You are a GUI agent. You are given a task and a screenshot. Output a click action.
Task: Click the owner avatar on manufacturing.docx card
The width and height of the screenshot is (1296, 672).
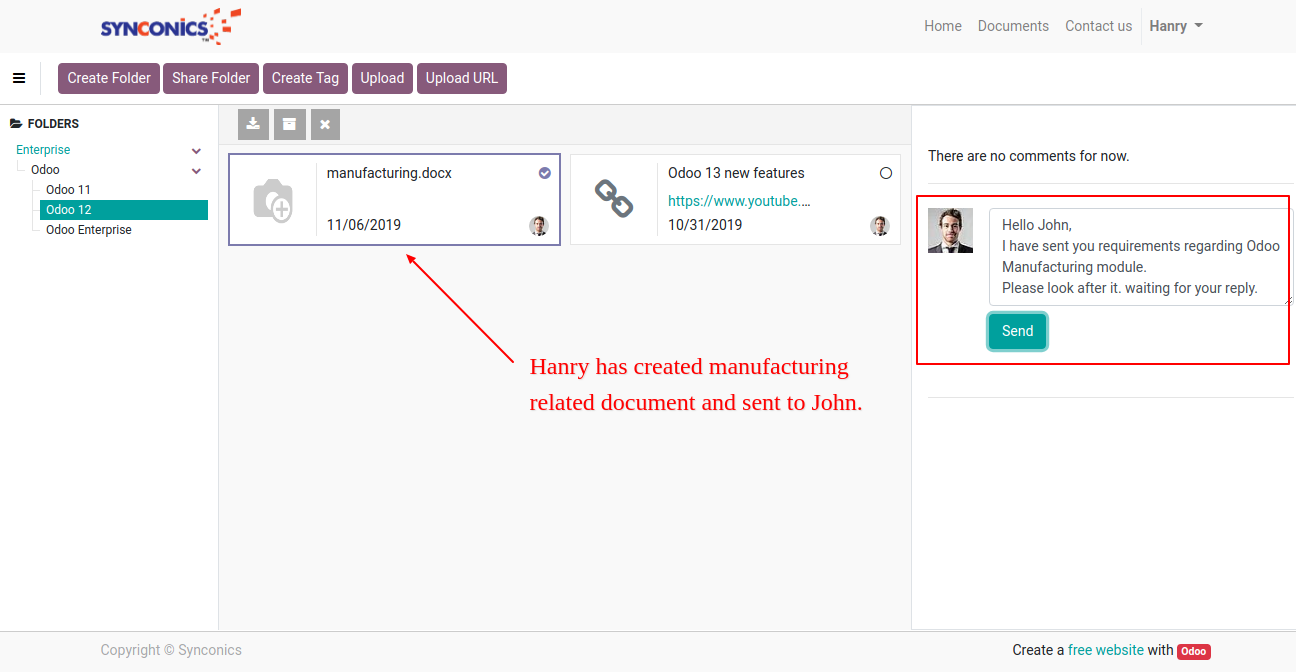539,226
